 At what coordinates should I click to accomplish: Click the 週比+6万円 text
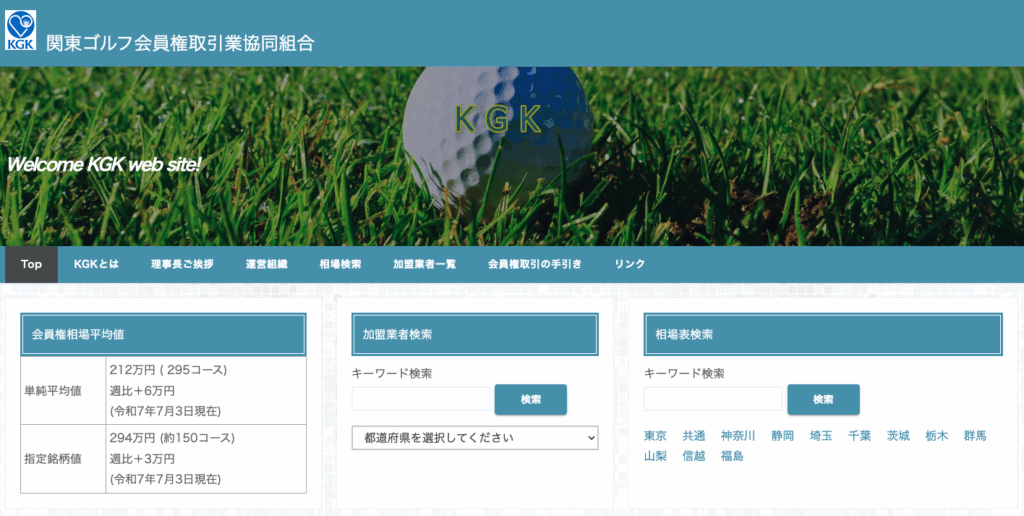142,391
